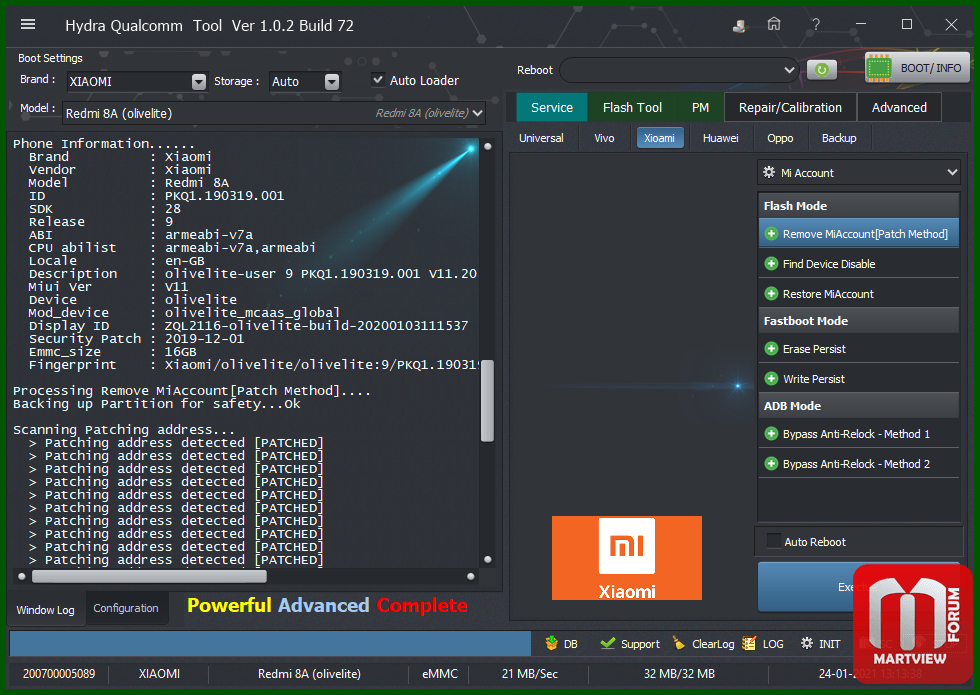Viewport: 980px width, 695px height.
Task: Click plus icon beside Write Persist
Action: 771,379
